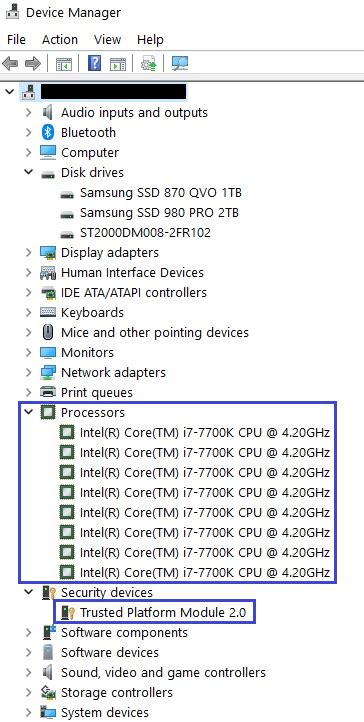Image resolution: width=364 pixels, height=722 pixels.
Task: Collapse the Disk drives category
Action: tap(29, 172)
